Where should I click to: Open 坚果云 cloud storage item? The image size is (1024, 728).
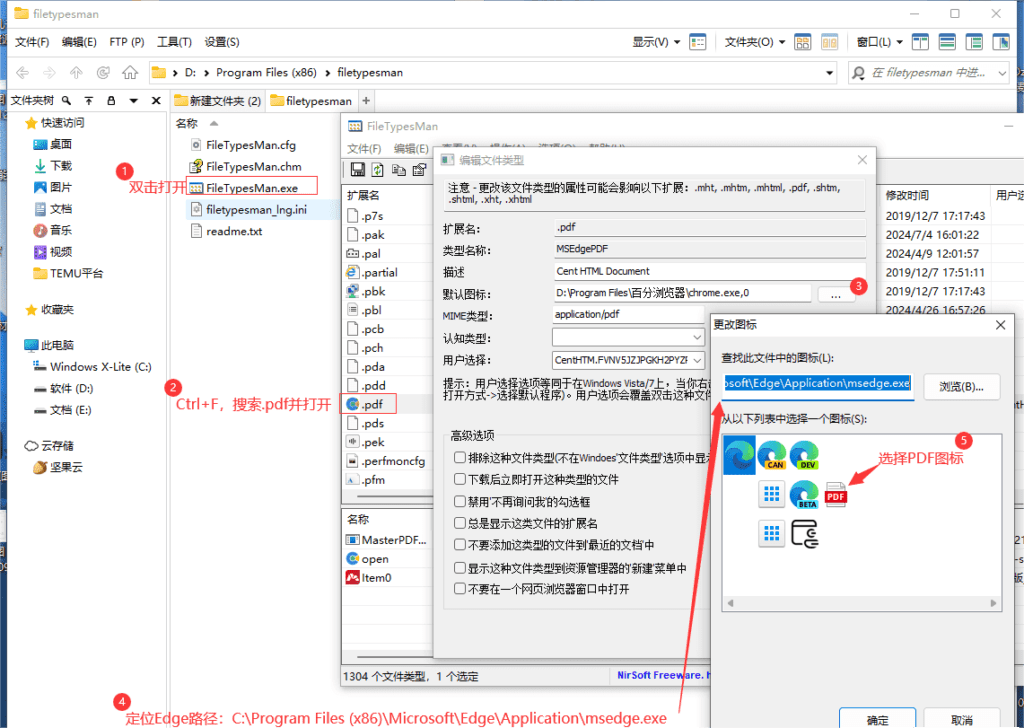(57, 467)
